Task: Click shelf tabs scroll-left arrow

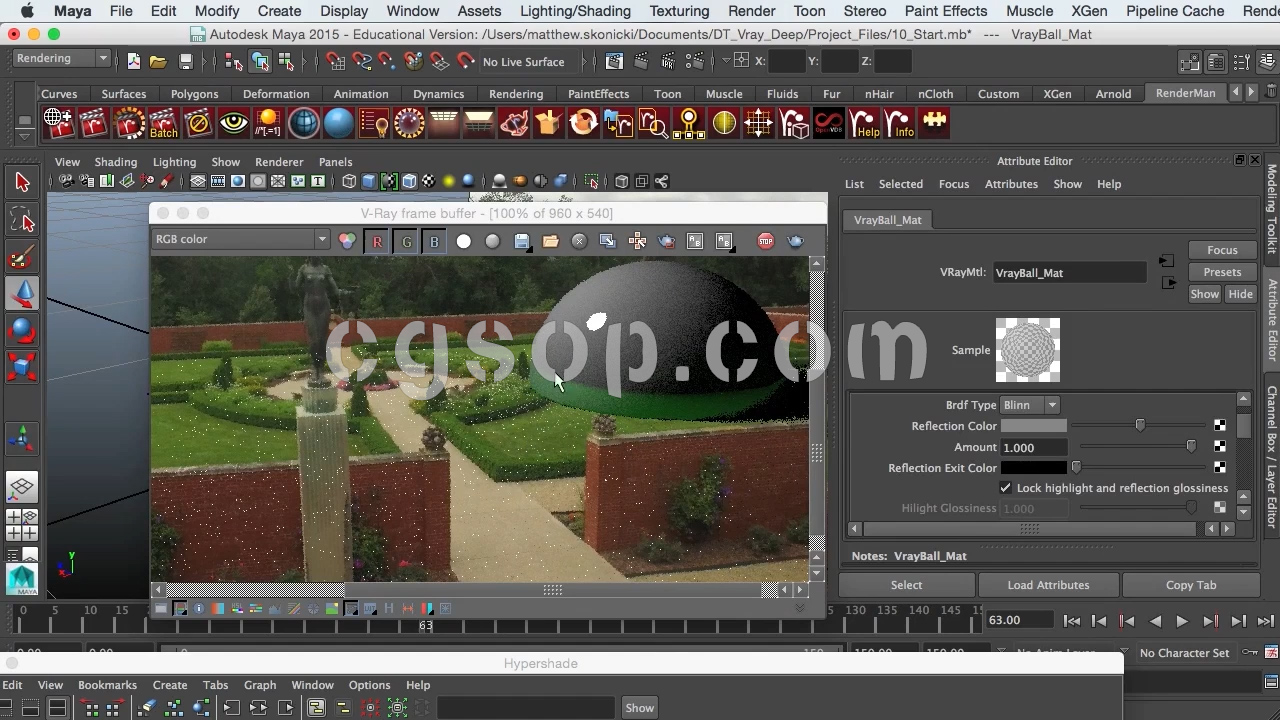Action: coord(1236,93)
